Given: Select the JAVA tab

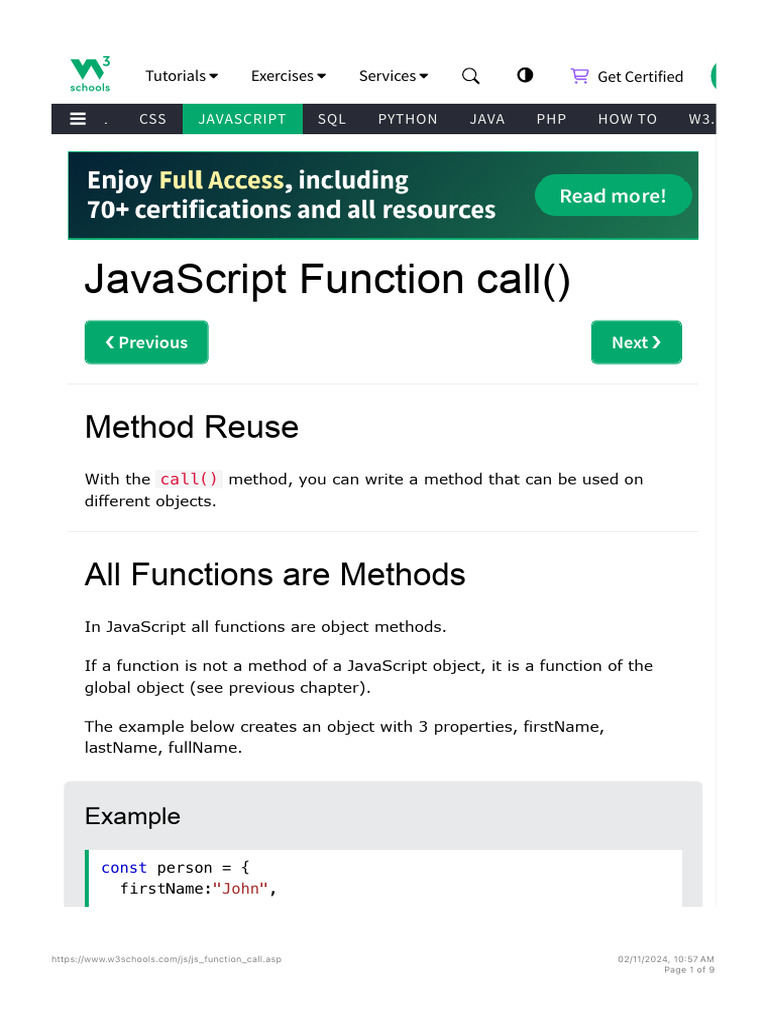Looking at the screenshot, I should pyautogui.click(x=487, y=119).
